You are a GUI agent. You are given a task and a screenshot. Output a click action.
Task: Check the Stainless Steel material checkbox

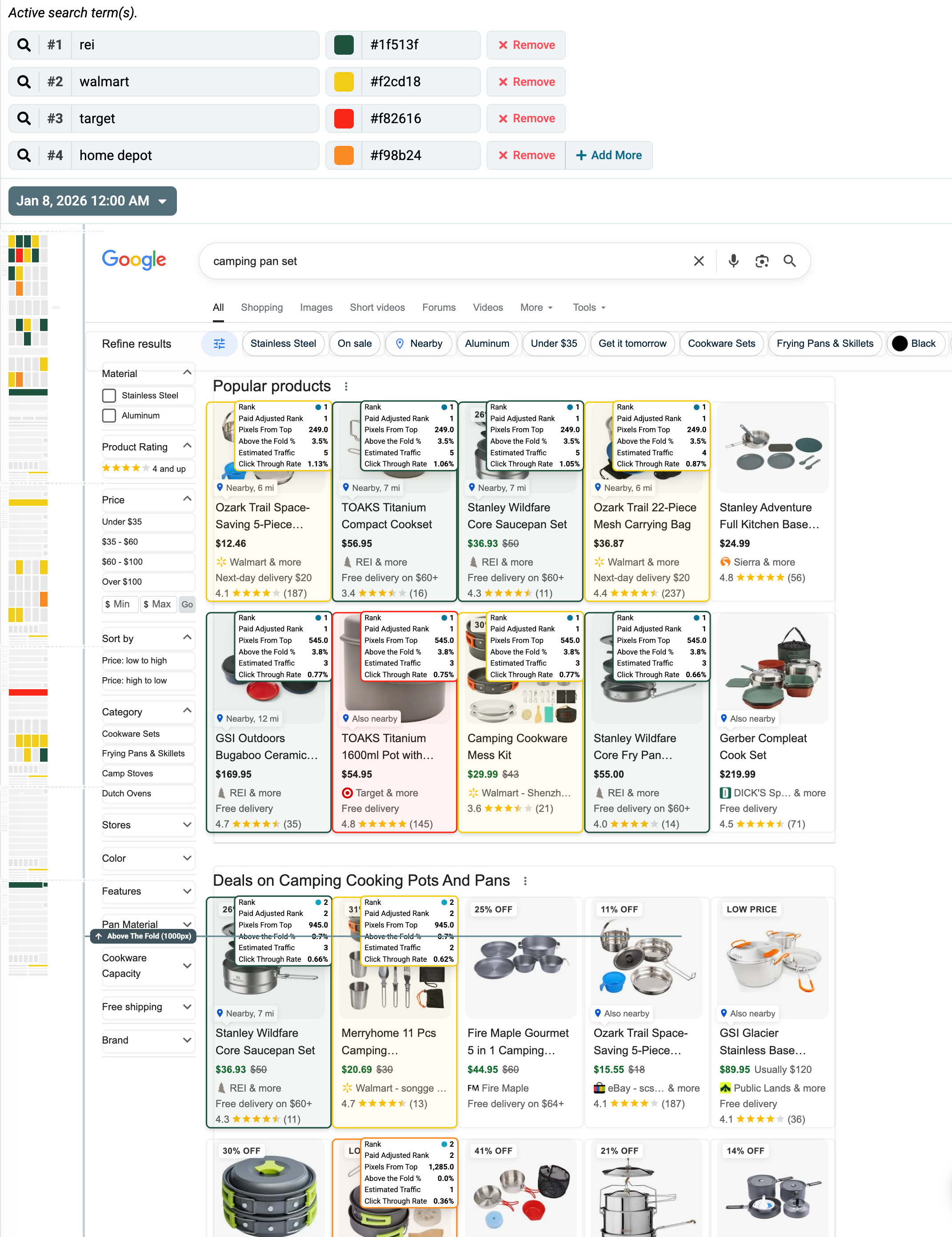pyautogui.click(x=109, y=395)
